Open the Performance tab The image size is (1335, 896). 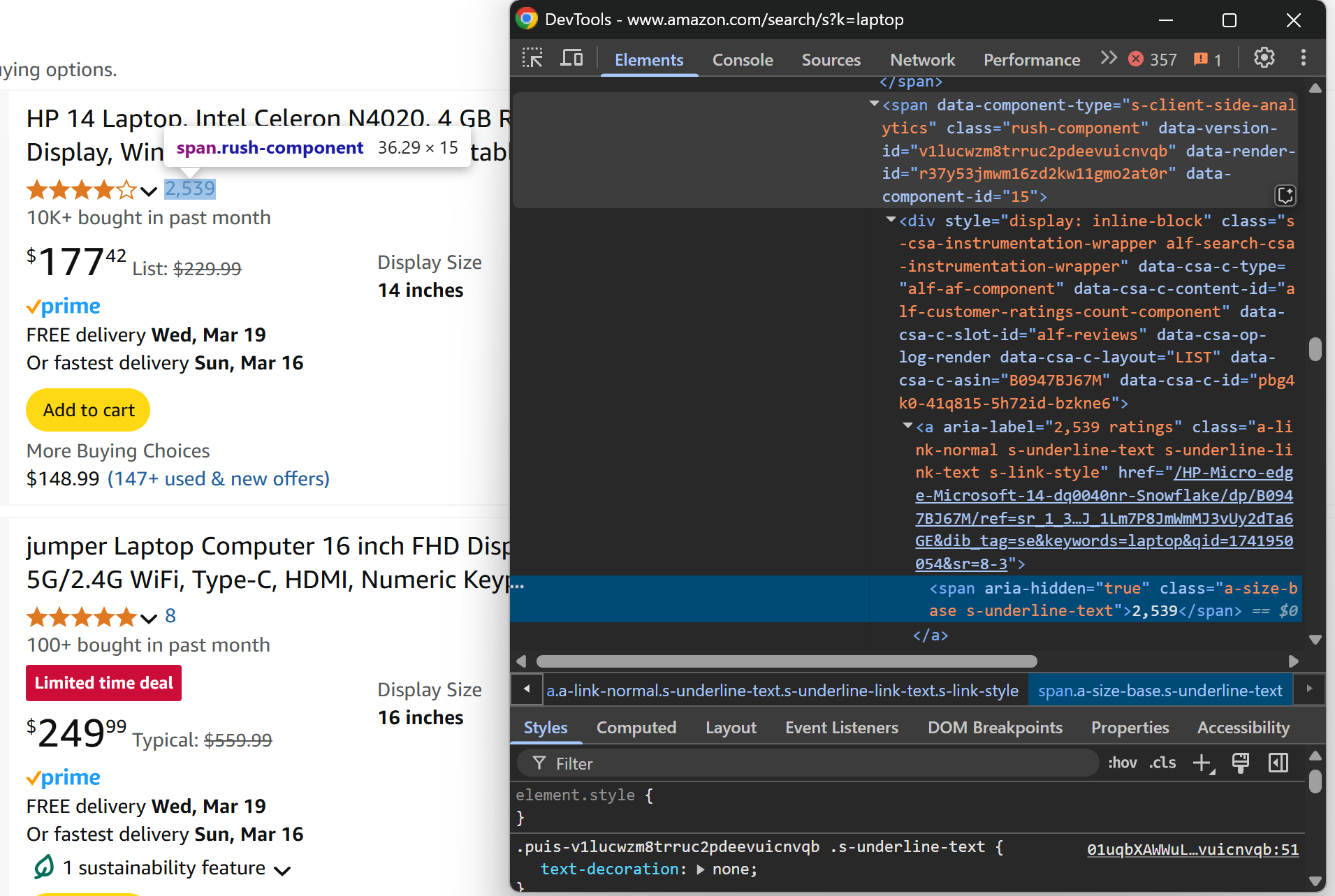[1032, 60]
